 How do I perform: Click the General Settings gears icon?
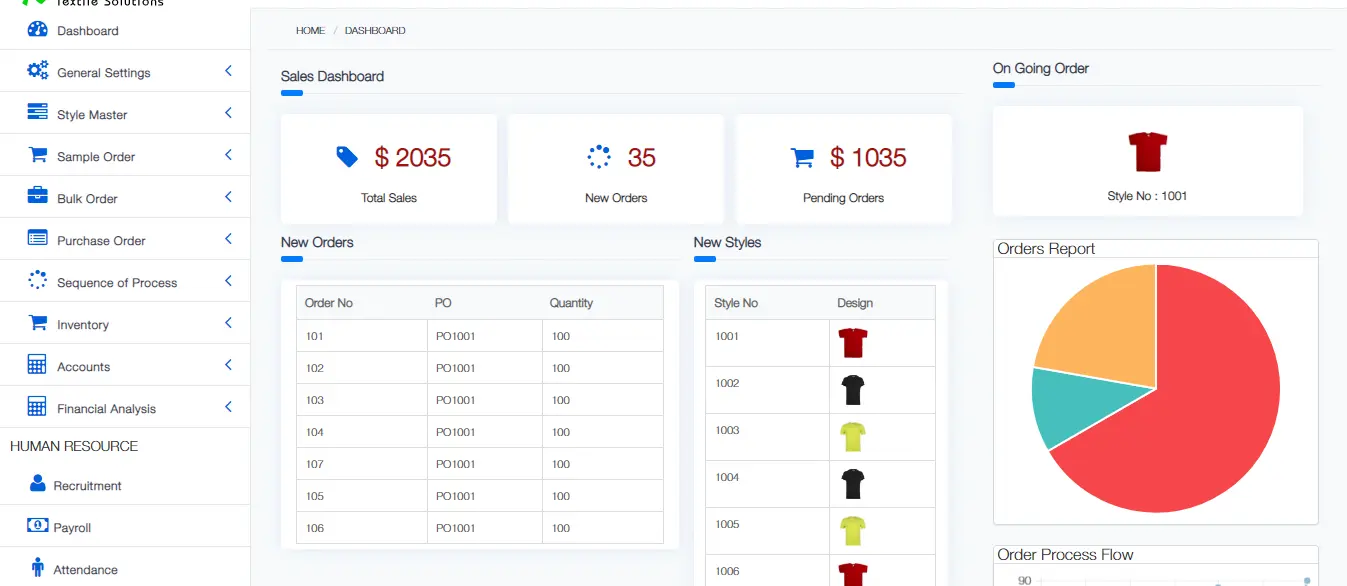pyautogui.click(x=38, y=71)
